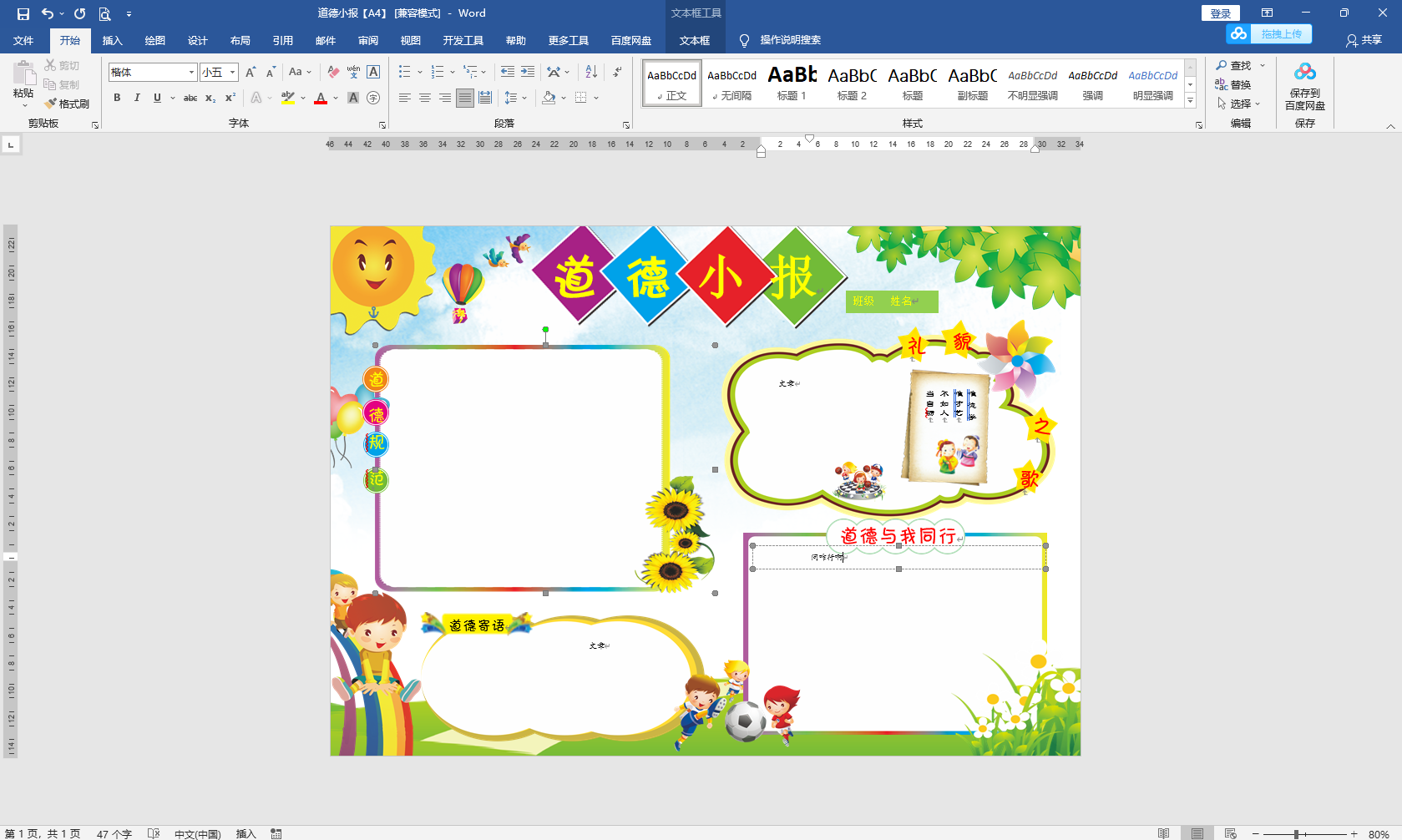Expand the Change Case Aa dropdown
Screen dimensions: 1402x840
pos(300,72)
